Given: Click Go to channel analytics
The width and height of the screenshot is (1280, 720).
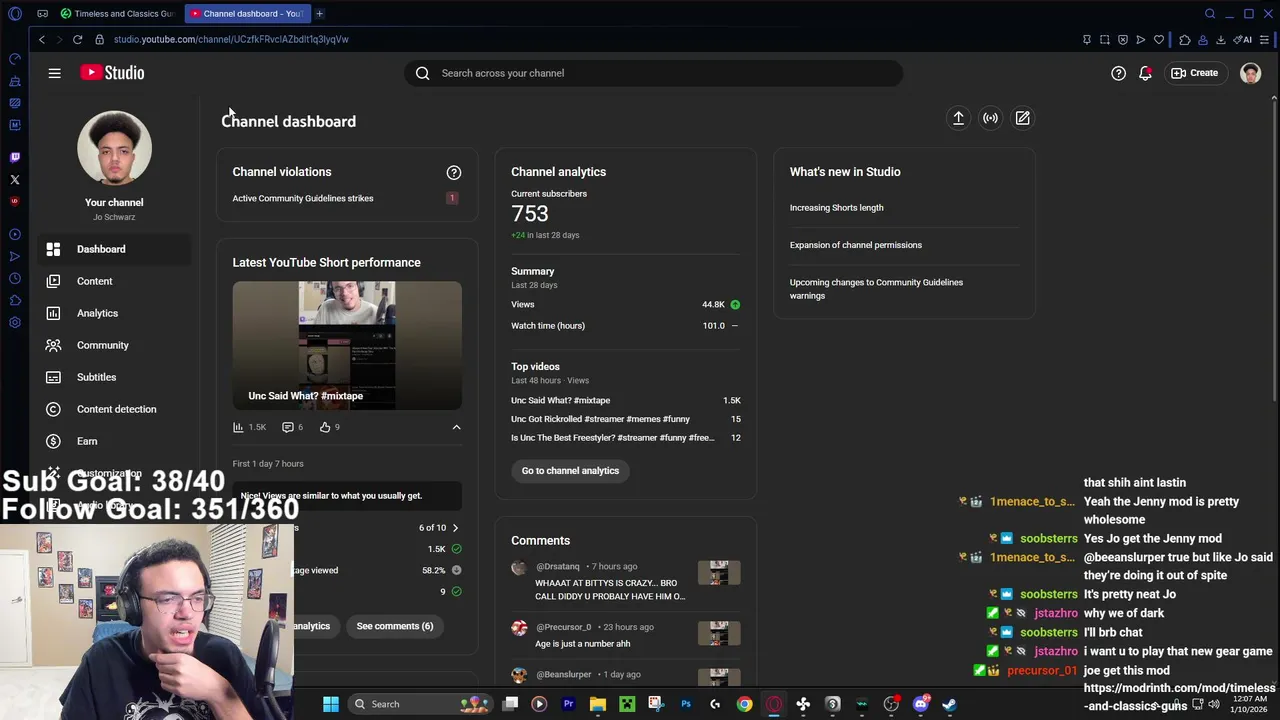Looking at the screenshot, I should 570,471.
